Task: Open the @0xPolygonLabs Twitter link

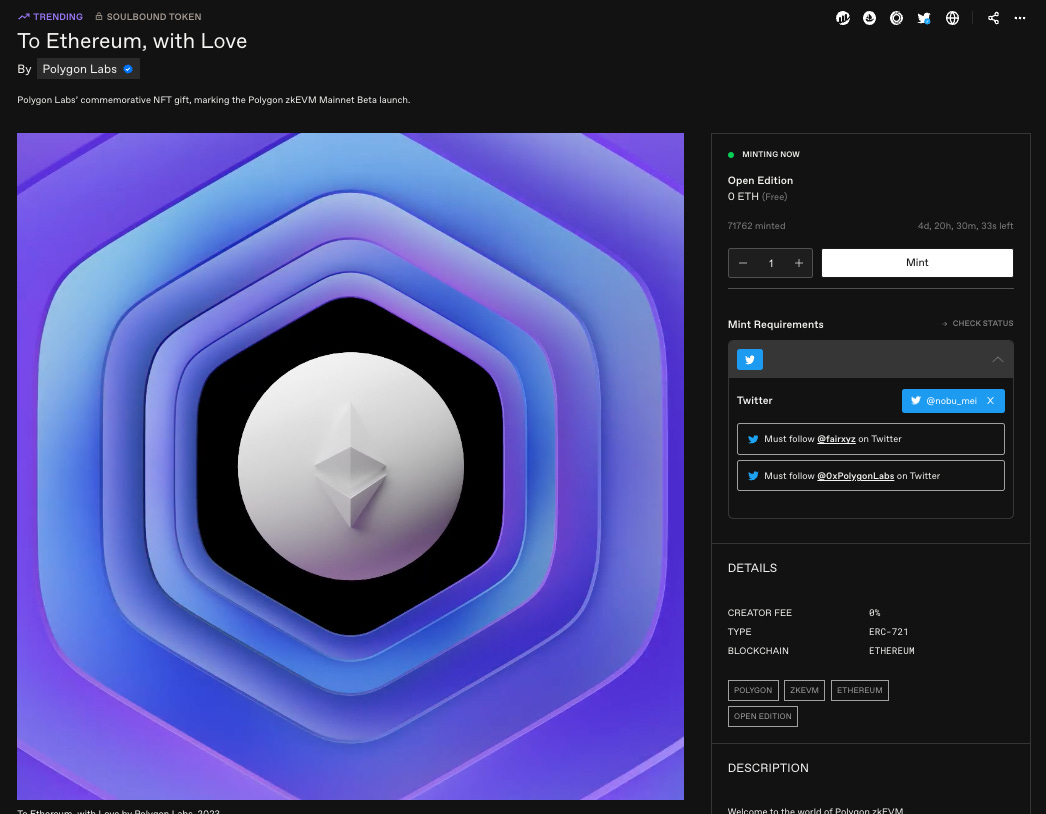Action: tap(855, 476)
